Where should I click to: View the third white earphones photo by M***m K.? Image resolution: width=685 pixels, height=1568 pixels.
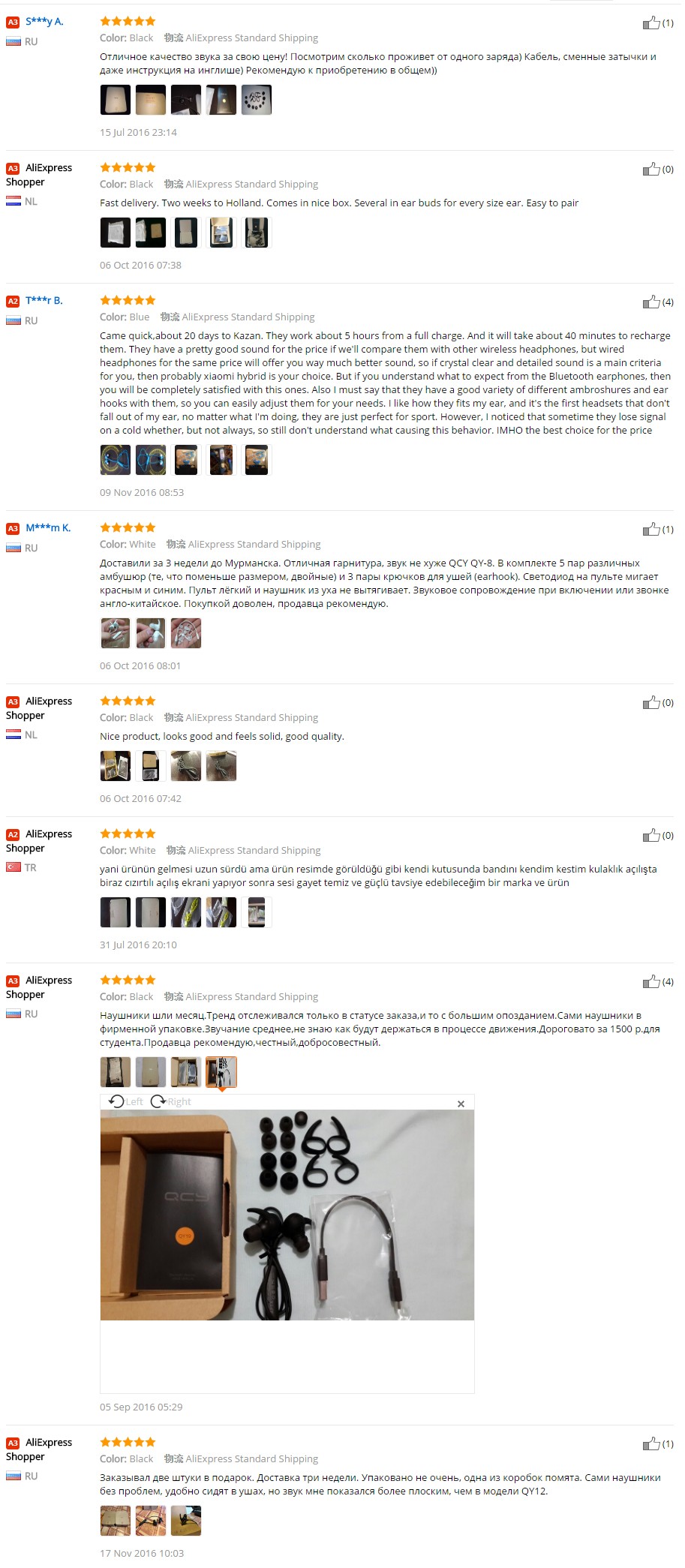pos(186,633)
